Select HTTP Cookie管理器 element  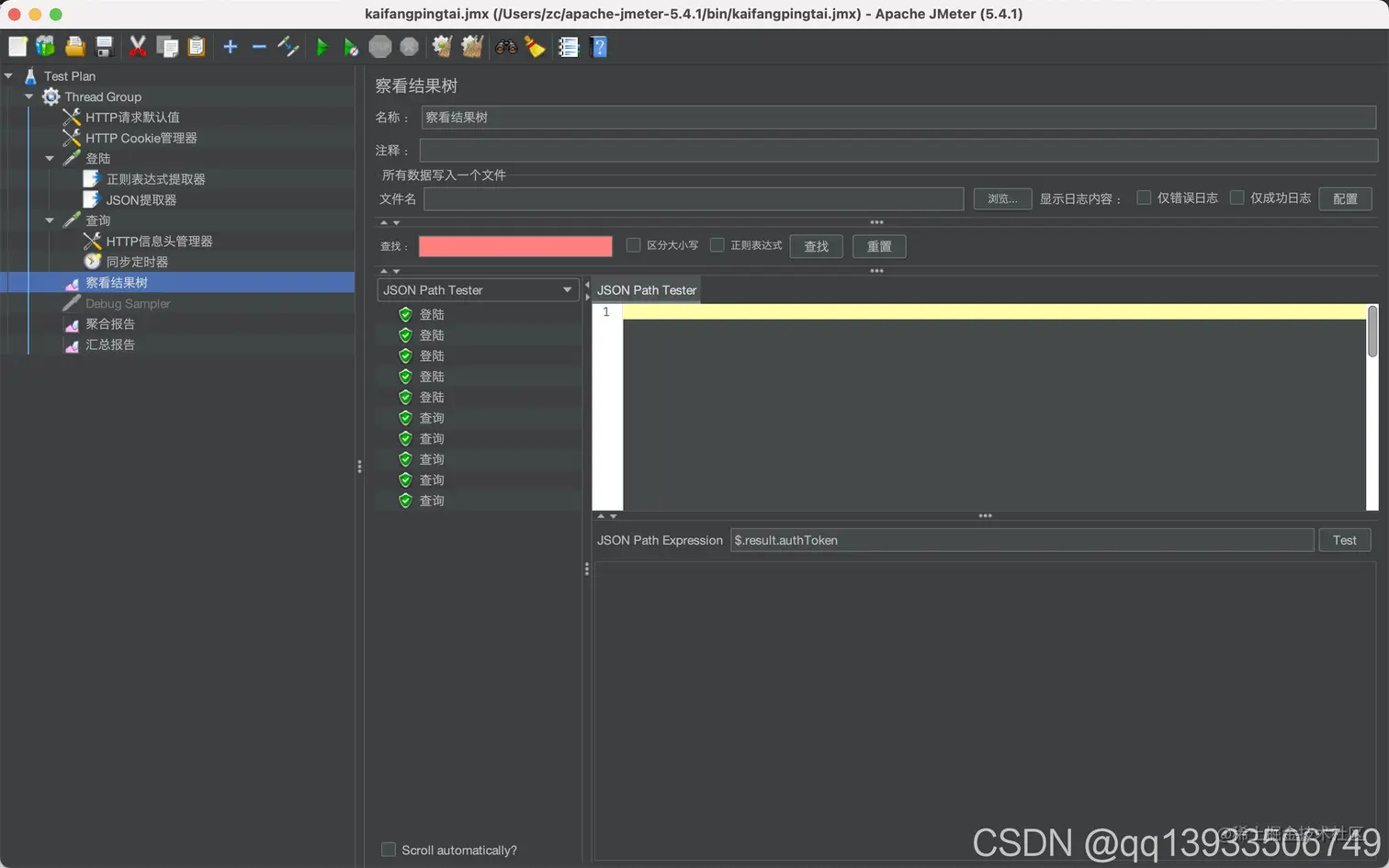click(x=141, y=138)
